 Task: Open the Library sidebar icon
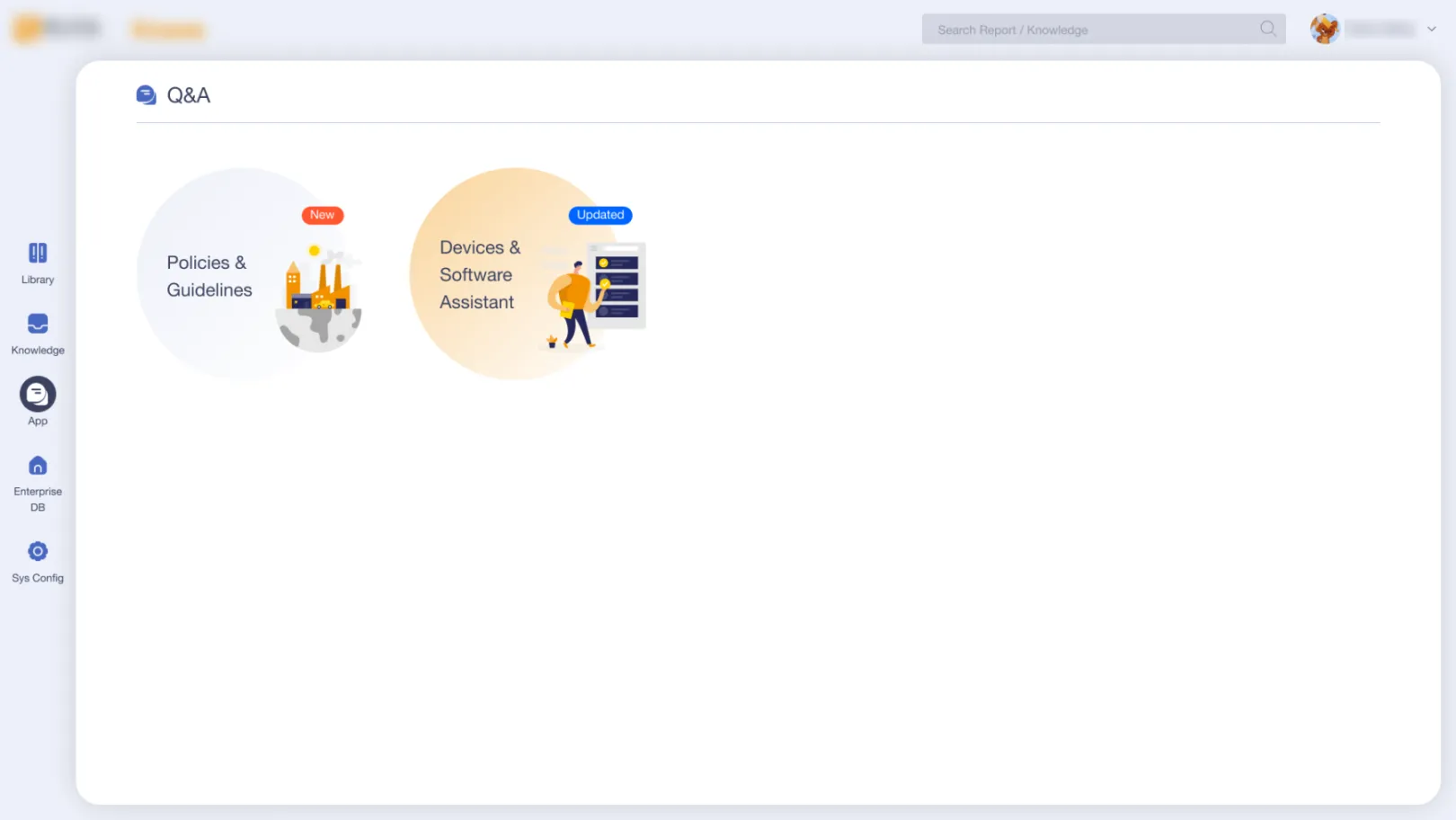38,254
